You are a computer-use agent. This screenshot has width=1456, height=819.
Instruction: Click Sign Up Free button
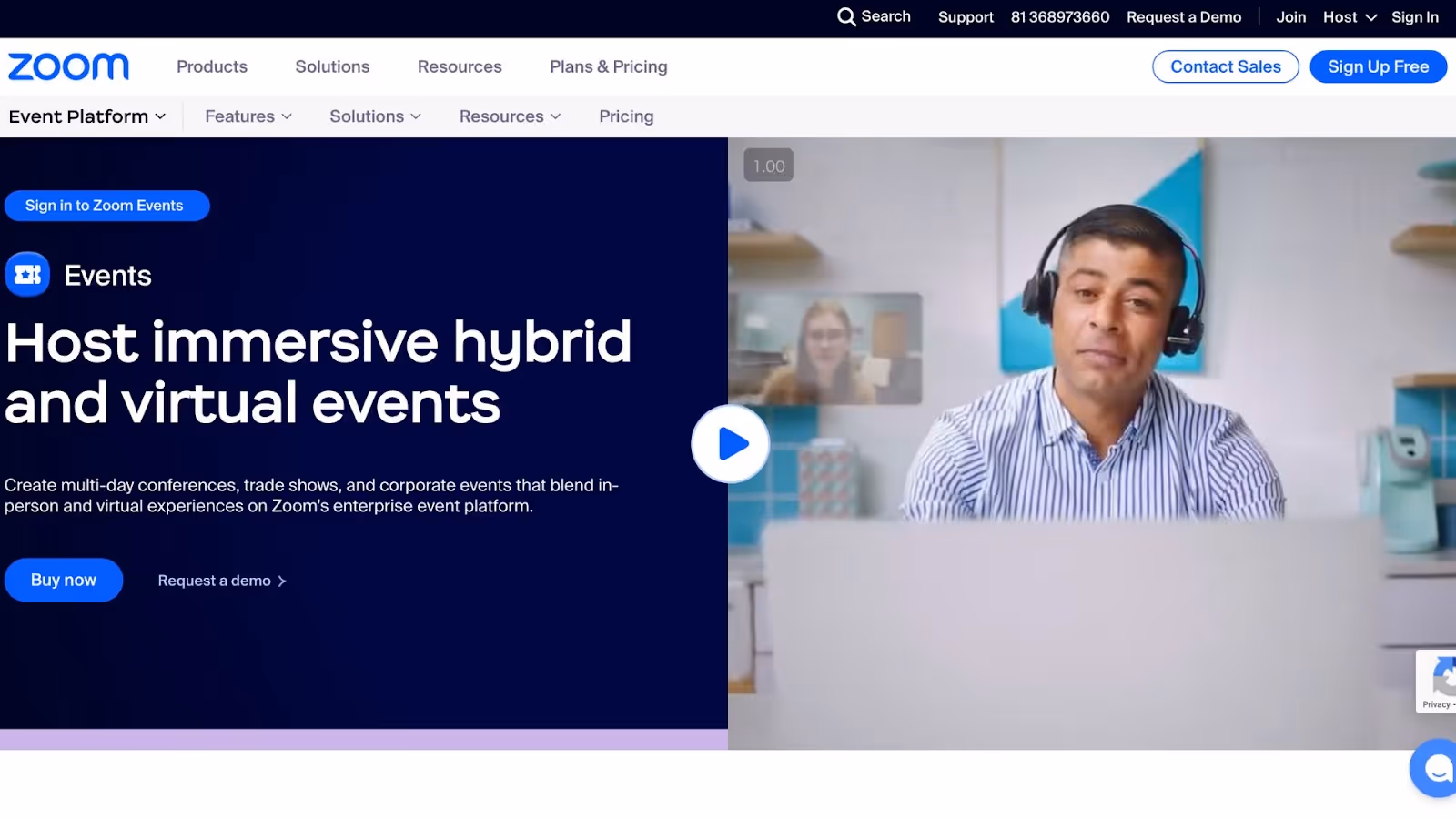click(1378, 66)
